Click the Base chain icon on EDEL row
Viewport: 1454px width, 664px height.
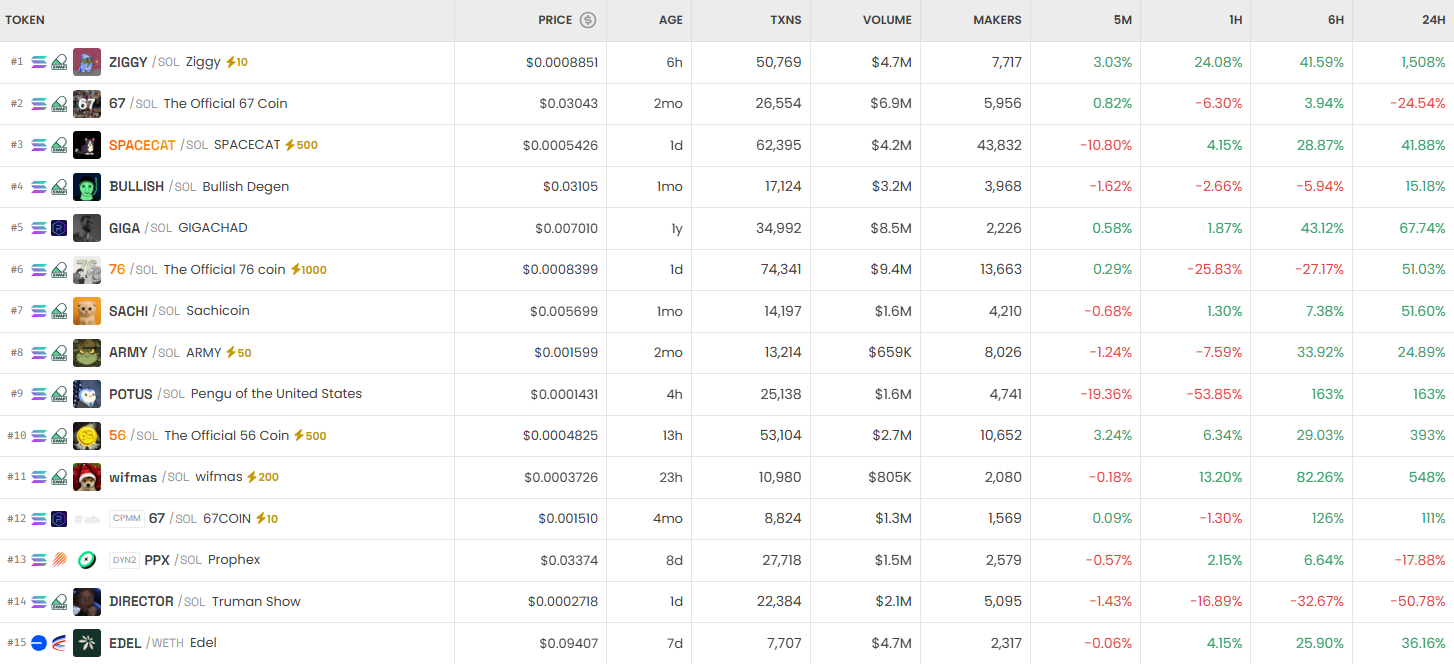39,643
